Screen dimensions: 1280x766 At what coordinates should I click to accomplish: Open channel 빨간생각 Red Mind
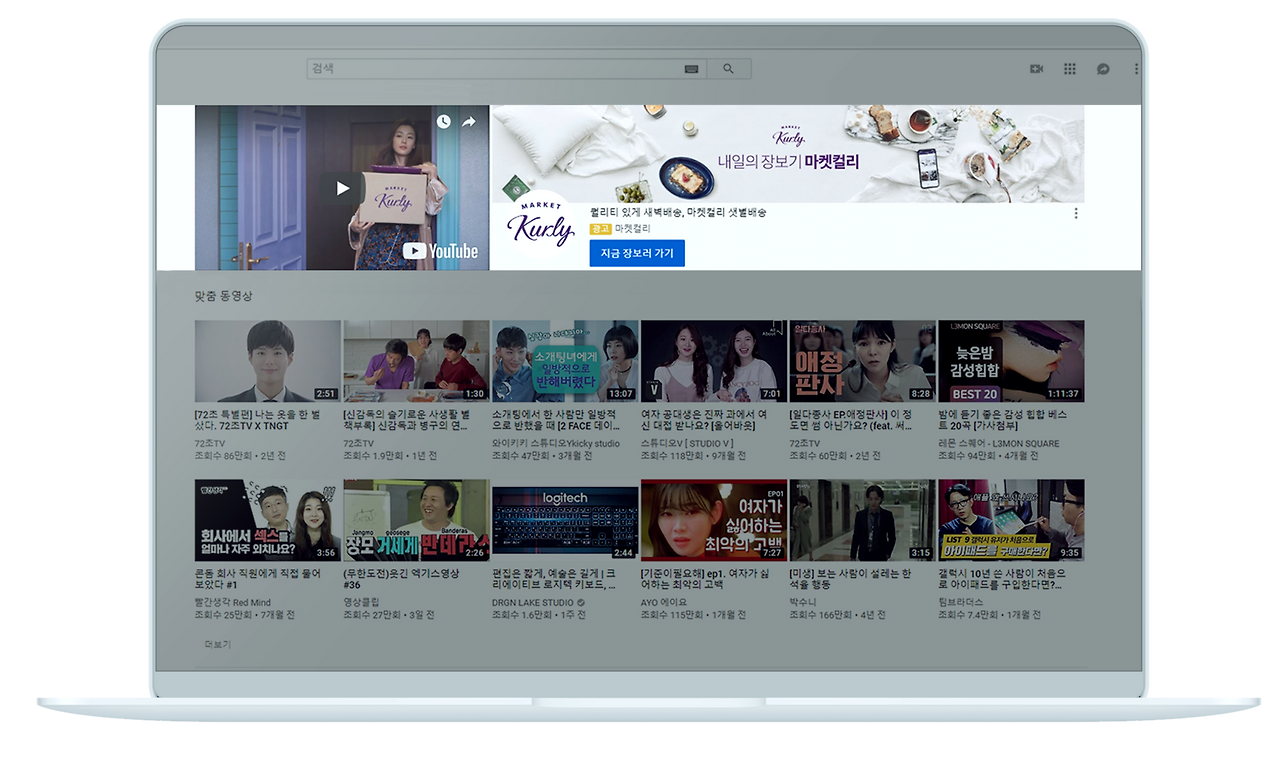233,603
